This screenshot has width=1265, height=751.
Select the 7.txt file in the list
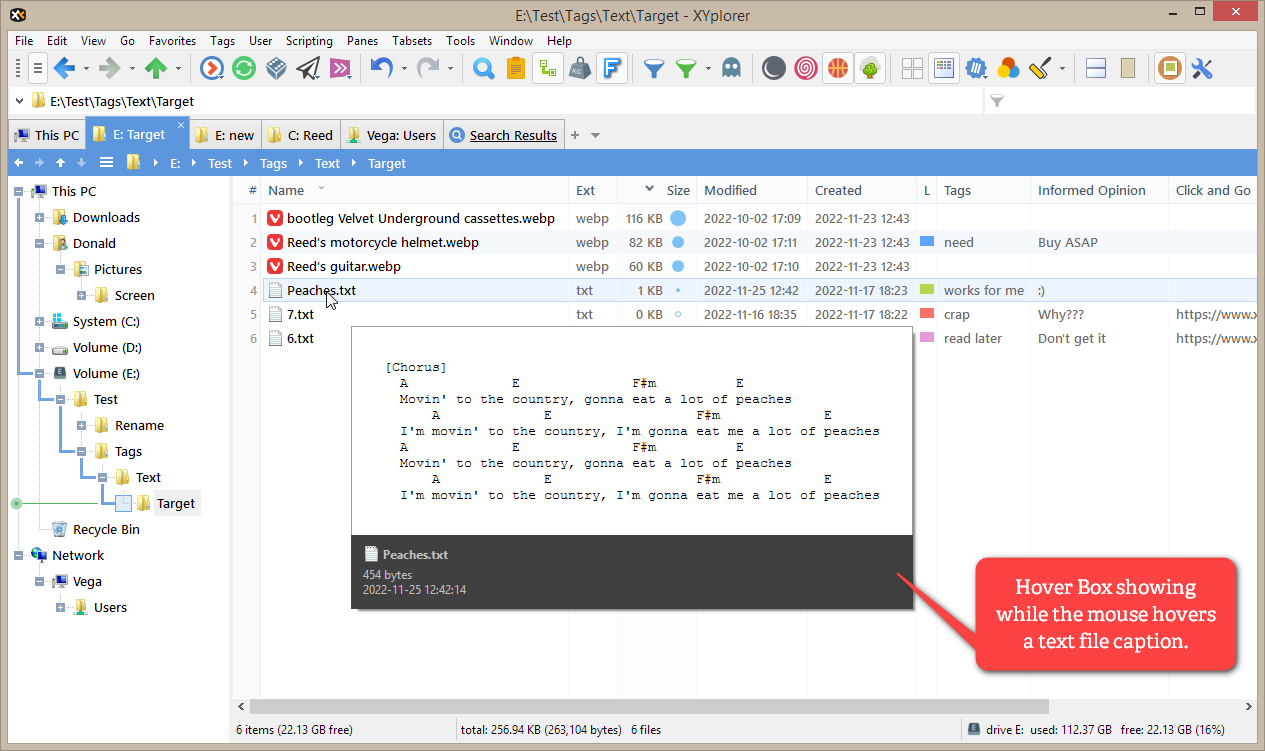coord(300,314)
